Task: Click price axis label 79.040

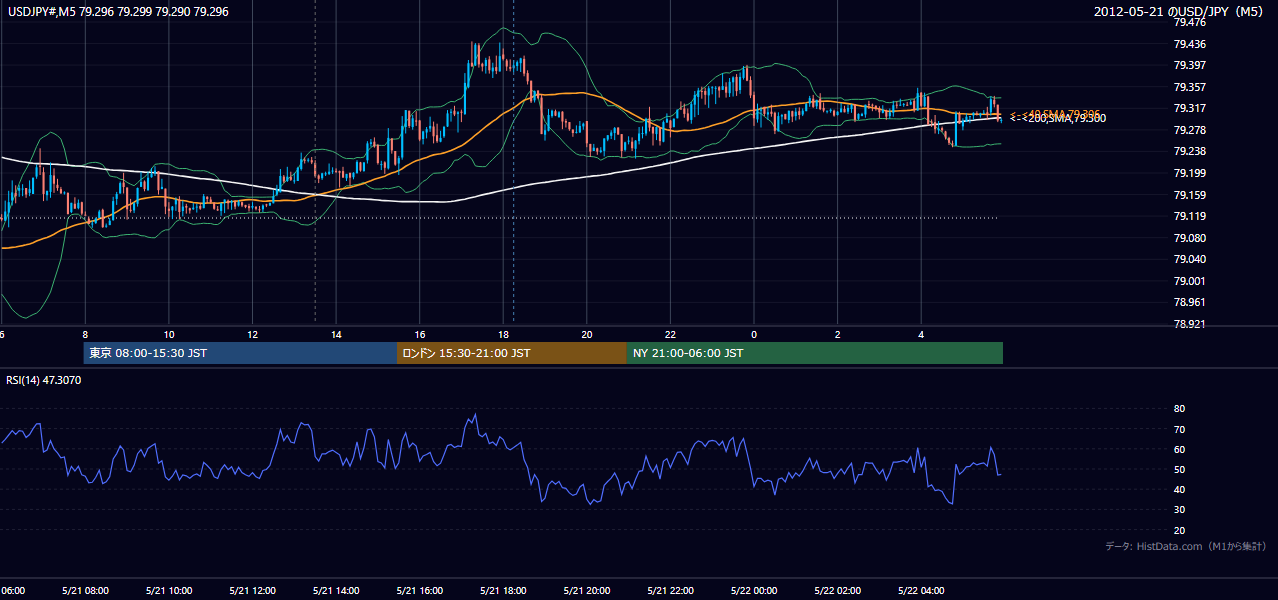Action: (x=1189, y=259)
